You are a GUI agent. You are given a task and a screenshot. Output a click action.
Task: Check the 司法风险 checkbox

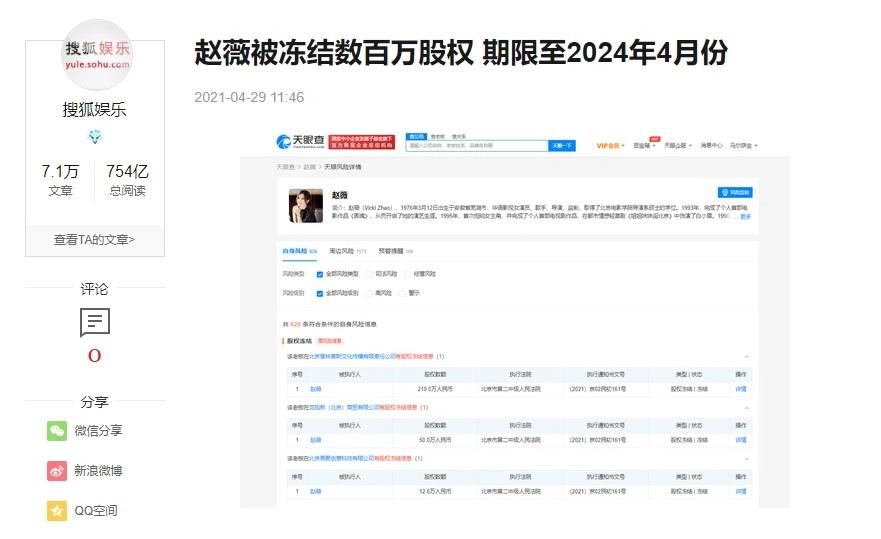click(369, 273)
